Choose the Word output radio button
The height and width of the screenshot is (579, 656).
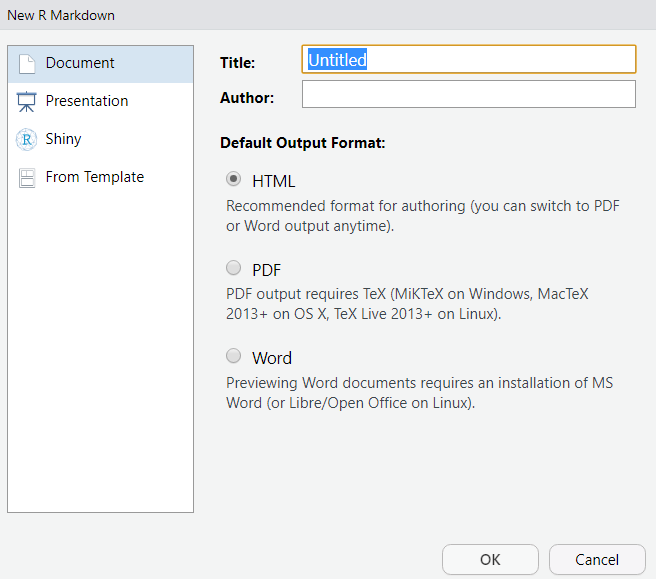(233, 356)
